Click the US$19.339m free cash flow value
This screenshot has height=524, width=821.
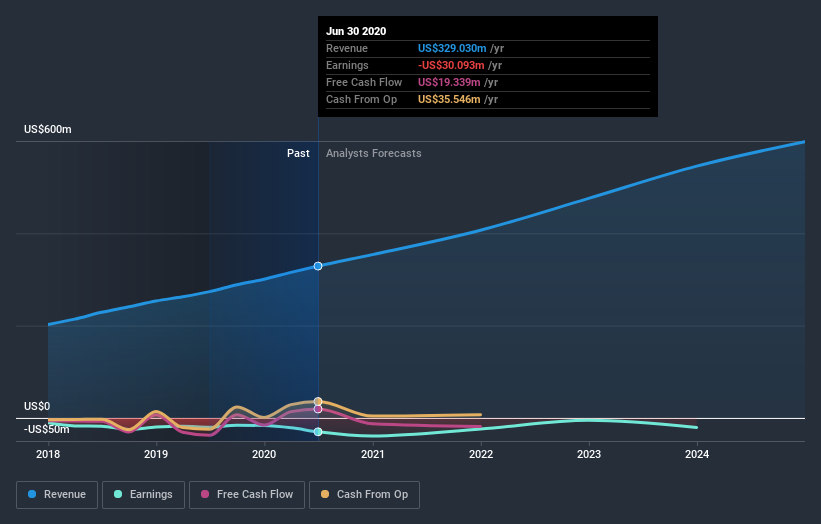pos(449,82)
